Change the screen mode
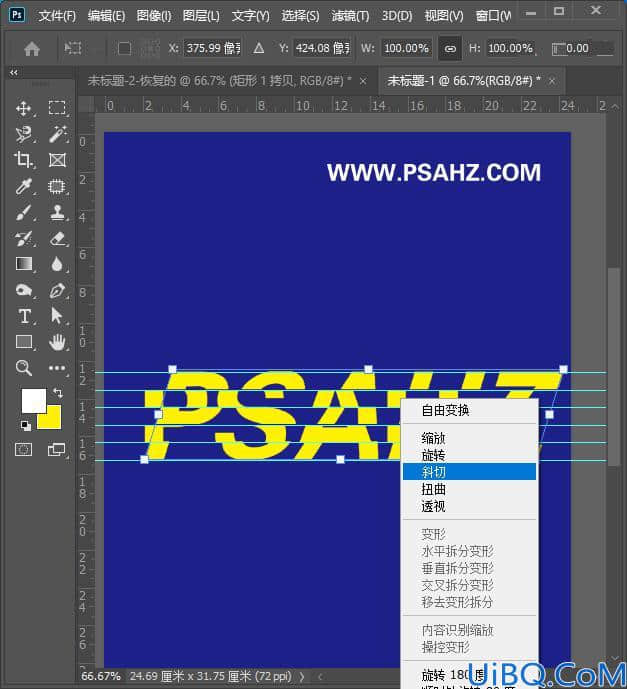This screenshot has height=689, width=627. pyautogui.click(x=56, y=450)
